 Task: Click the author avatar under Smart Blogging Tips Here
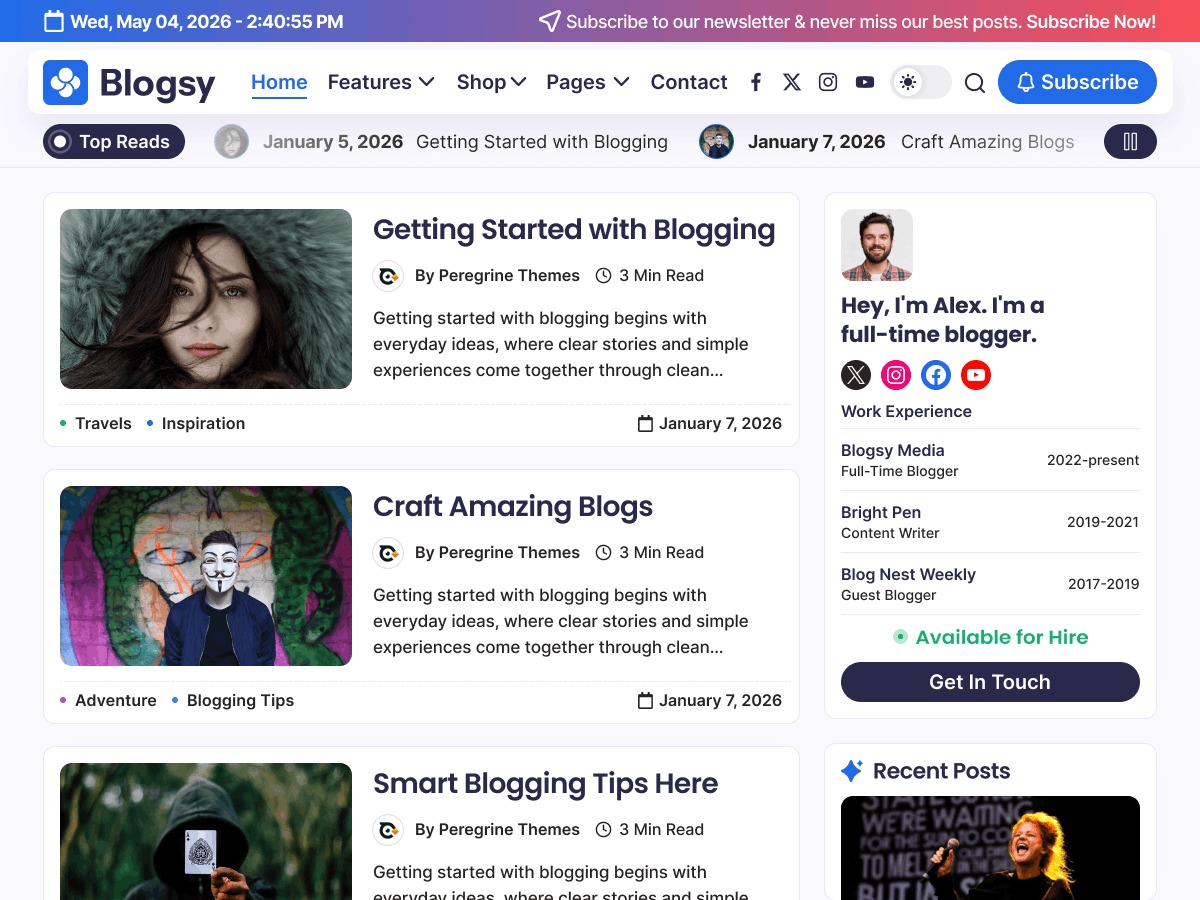[388, 830]
